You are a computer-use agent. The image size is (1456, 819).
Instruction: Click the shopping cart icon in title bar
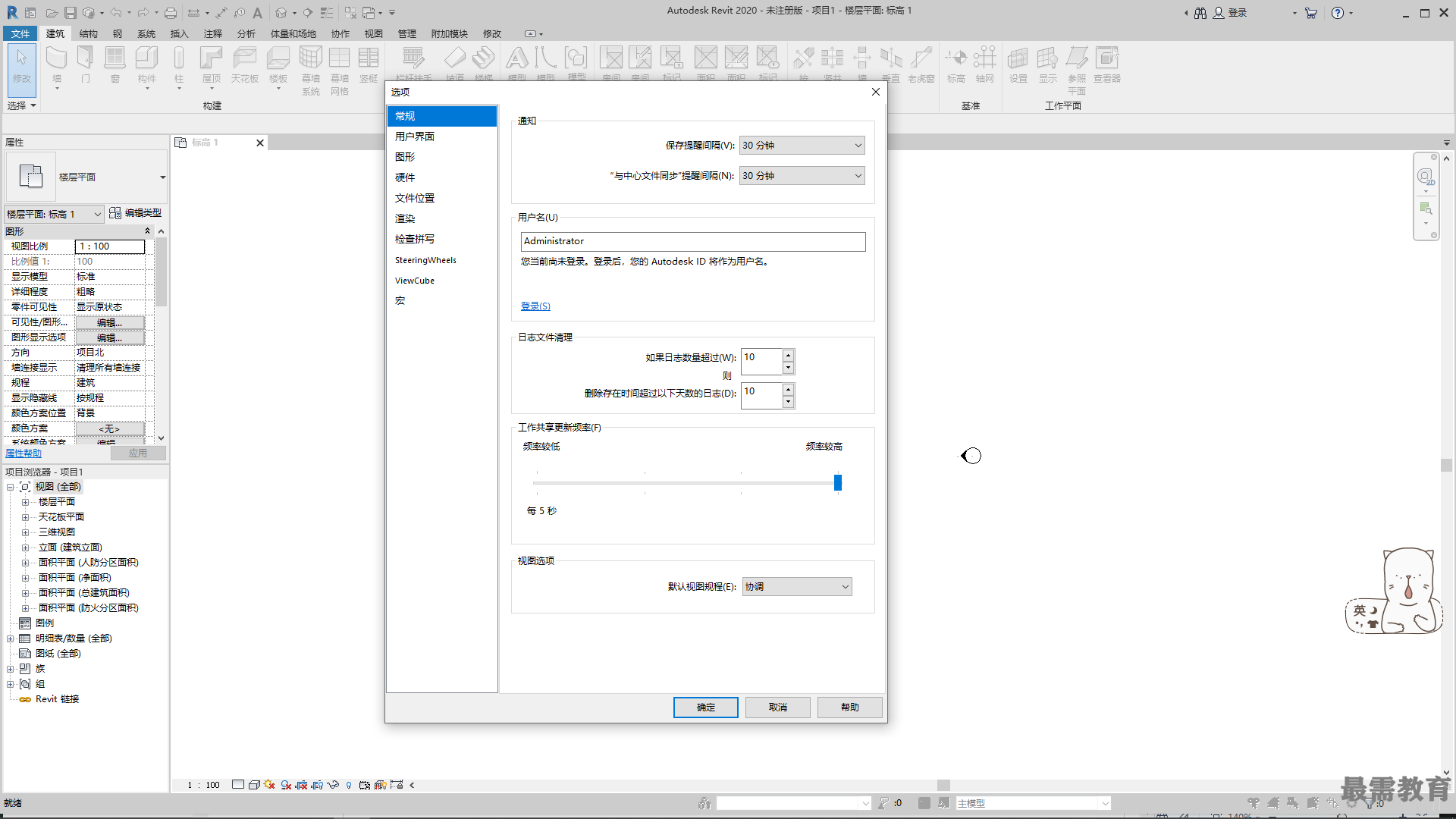click(1310, 13)
